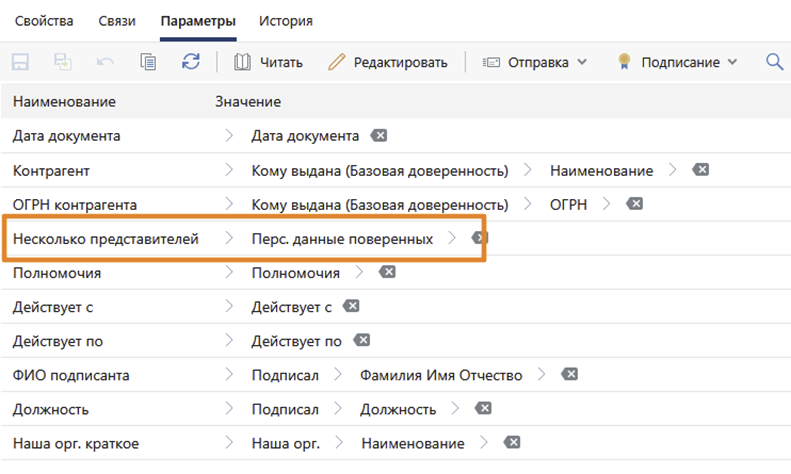This screenshot has width=791, height=474.
Task: Clear the ОГРН контрагента value
Action: [634, 204]
